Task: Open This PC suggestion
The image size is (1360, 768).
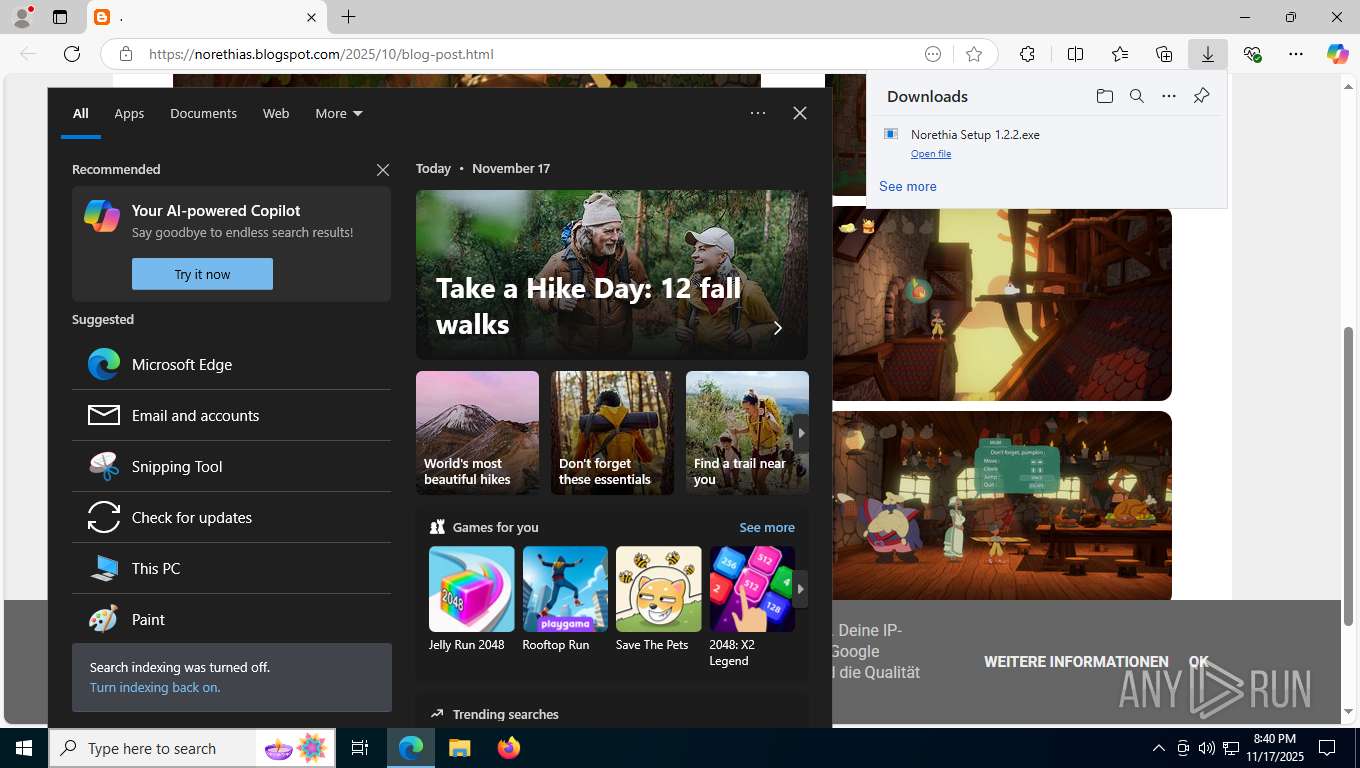Action: coord(231,568)
